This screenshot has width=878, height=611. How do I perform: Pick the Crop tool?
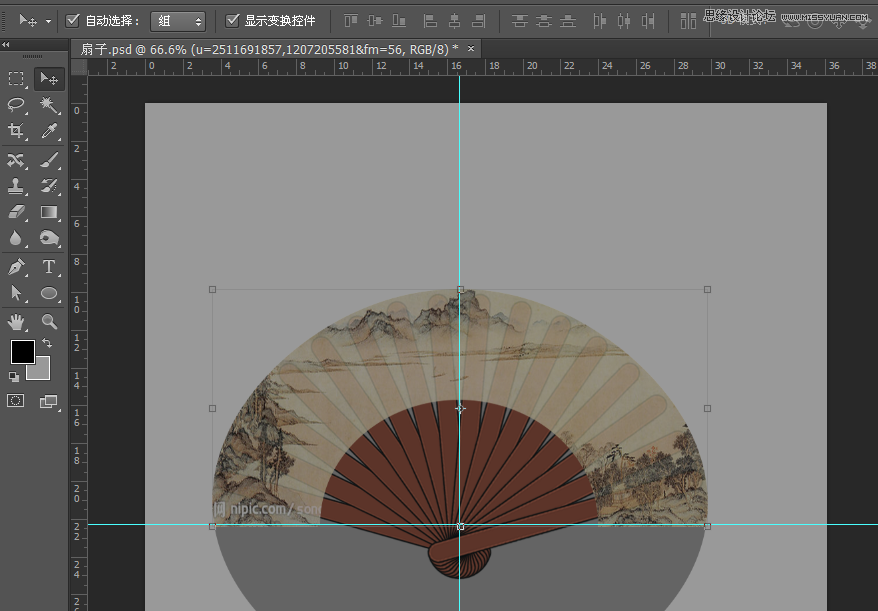pyautogui.click(x=17, y=132)
